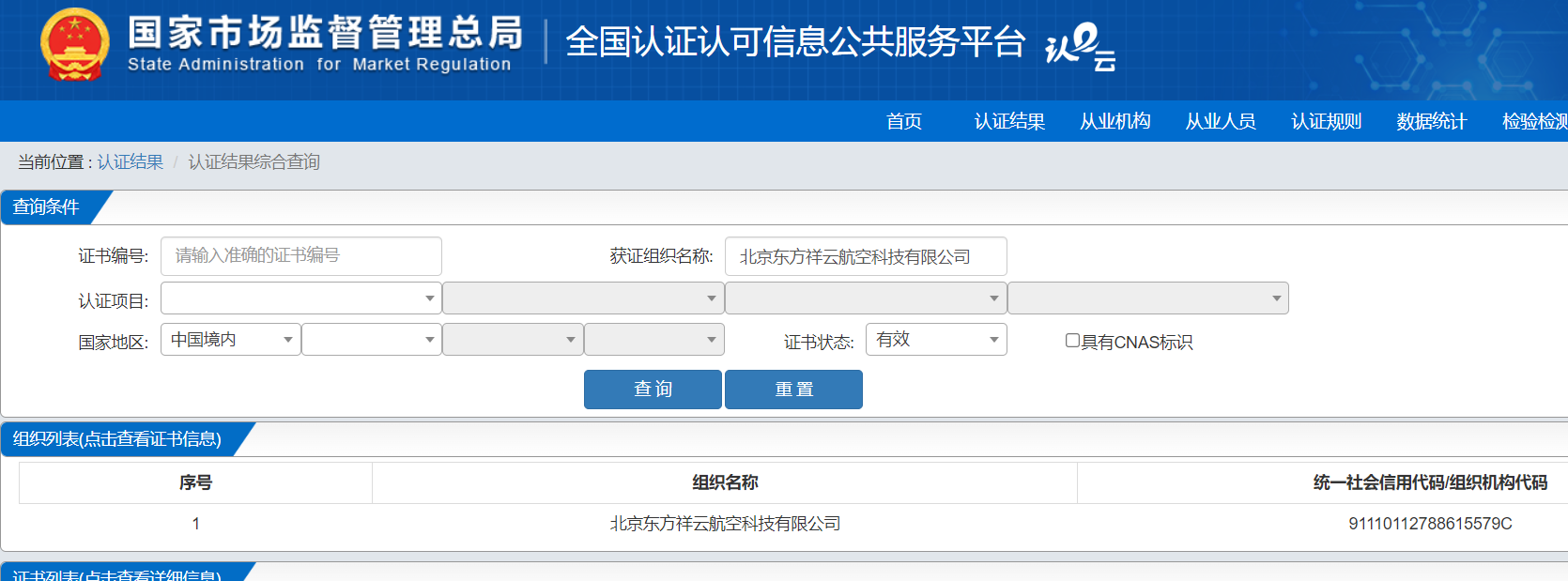This screenshot has width=1568, height=581.
Task: Click the 组织列表 section header
Action: coord(117,439)
